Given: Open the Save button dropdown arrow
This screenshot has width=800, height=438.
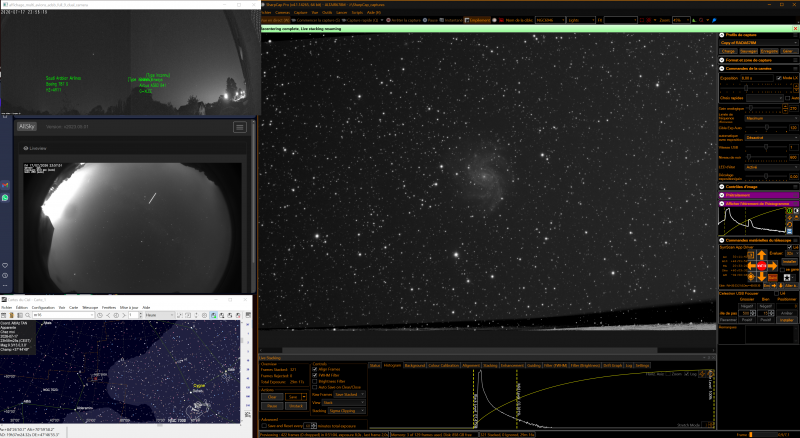Looking at the screenshot, I should click(304, 397).
